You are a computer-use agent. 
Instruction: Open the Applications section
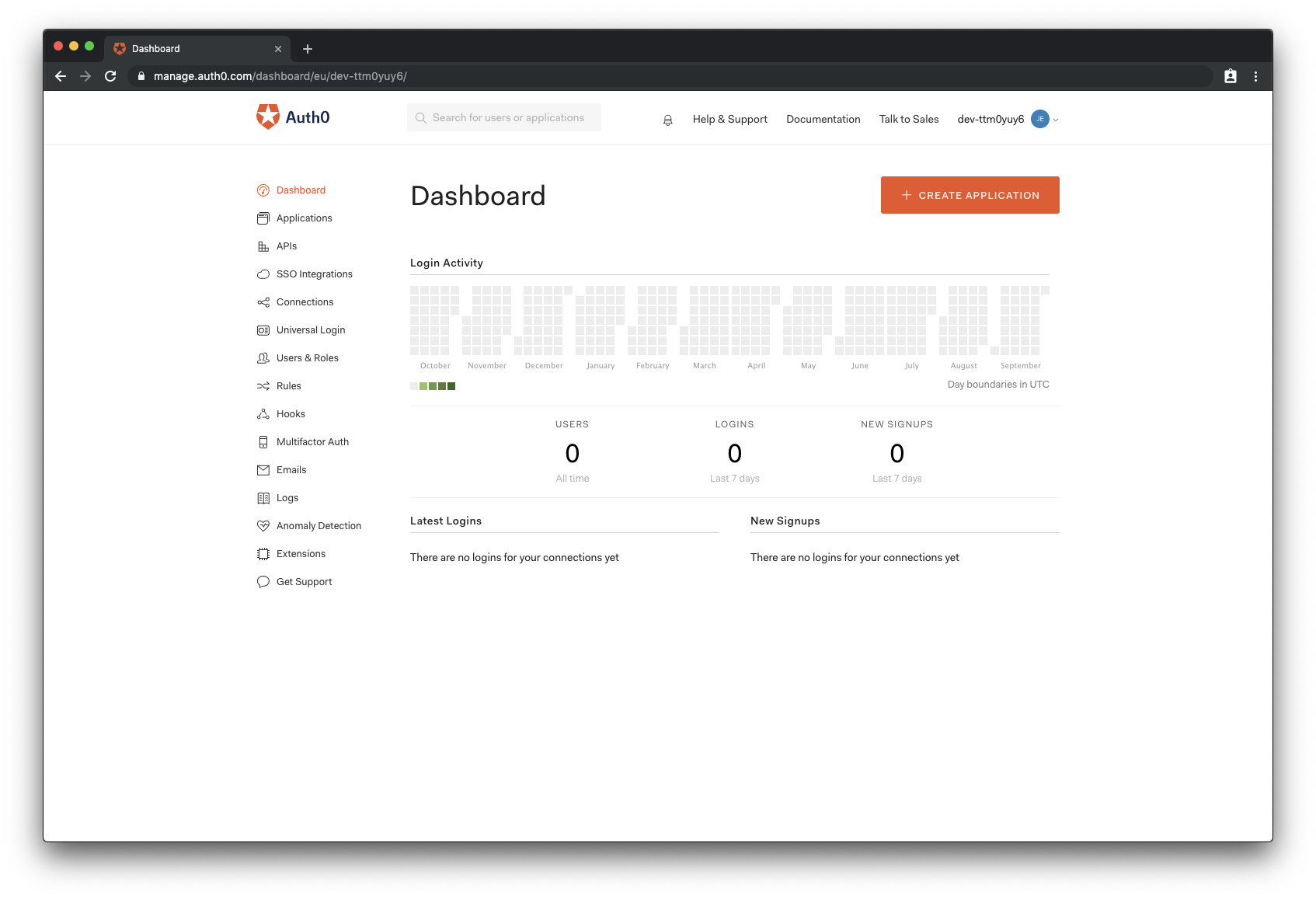tap(305, 218)
